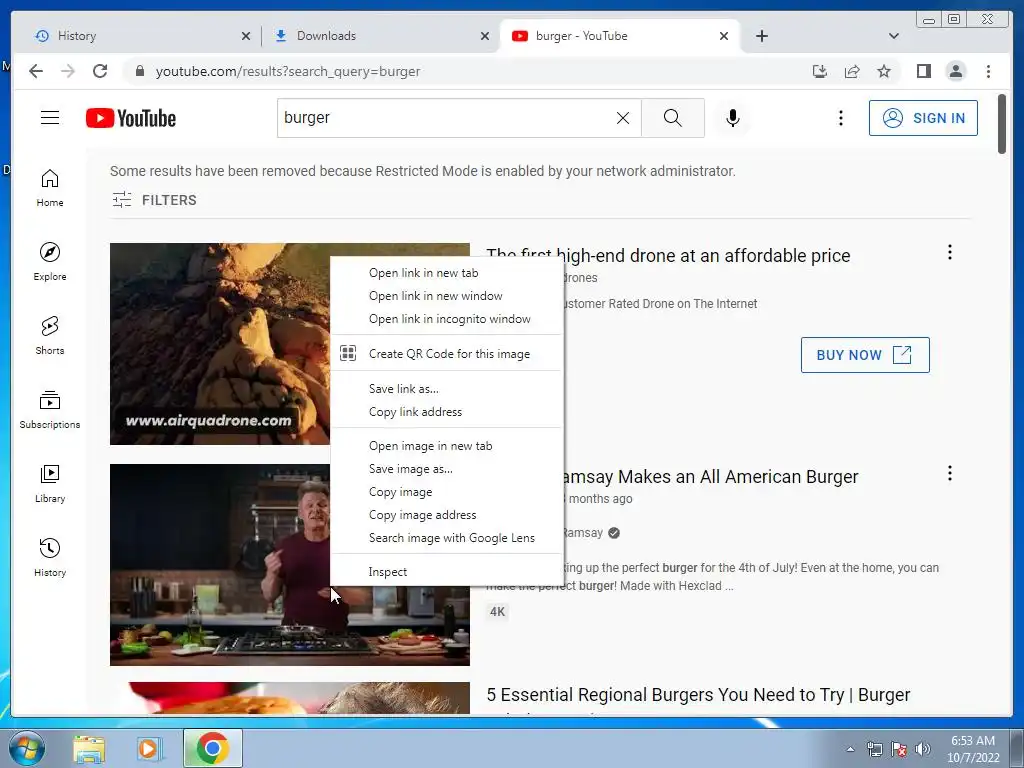Screen dimensions: 1024x768
Task: Go back with the browser back arrow
Action: (36, 71)
